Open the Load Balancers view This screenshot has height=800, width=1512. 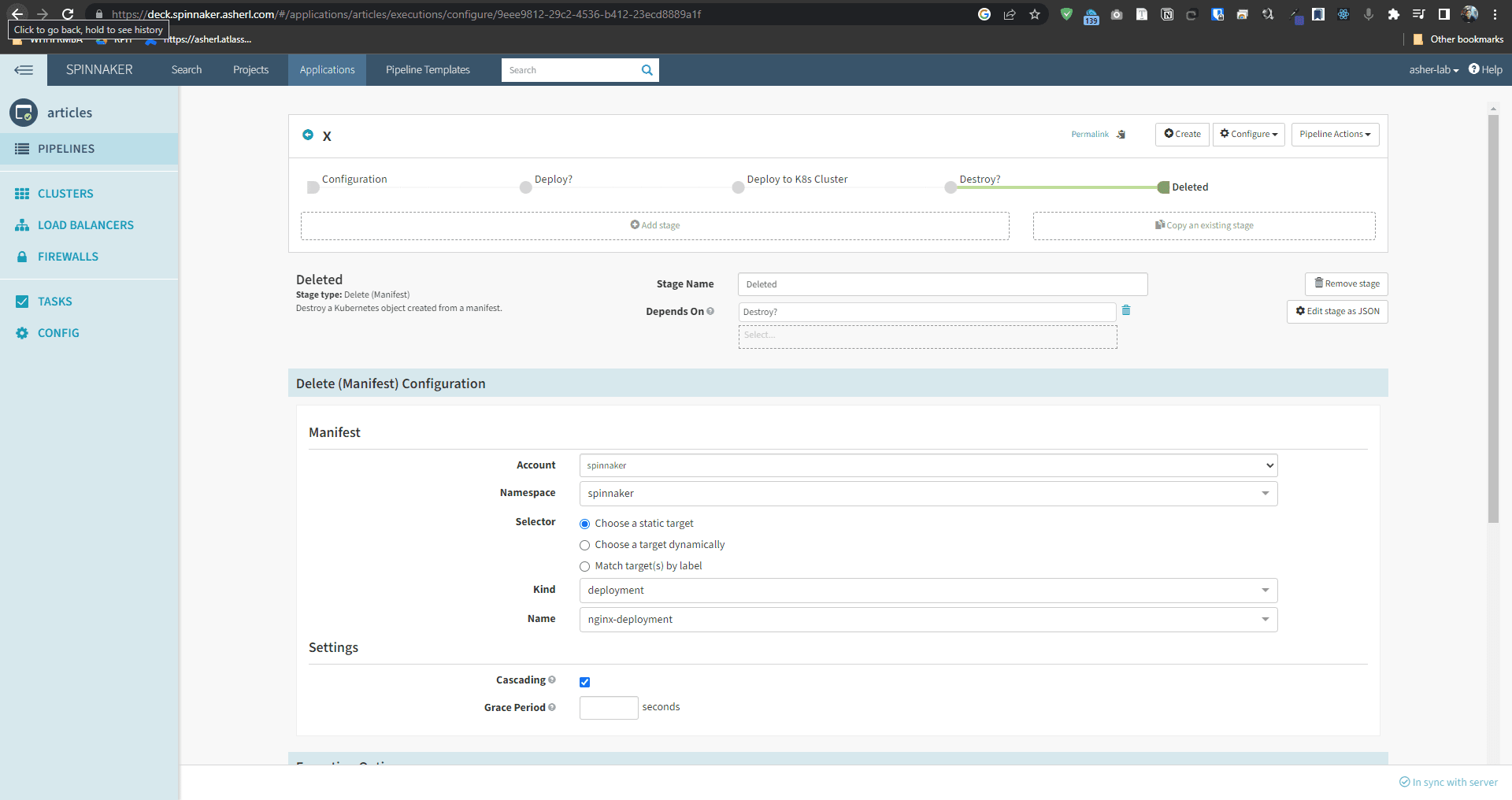click(85, 224)
